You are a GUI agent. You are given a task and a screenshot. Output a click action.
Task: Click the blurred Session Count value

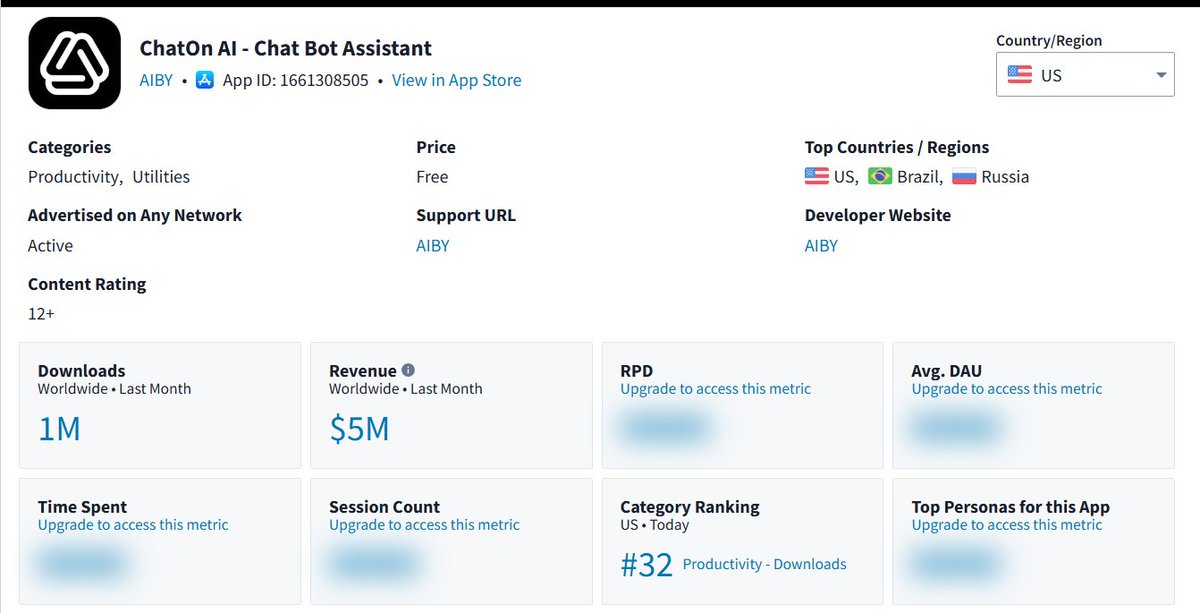pyautogui.click(x=373, y=565)
